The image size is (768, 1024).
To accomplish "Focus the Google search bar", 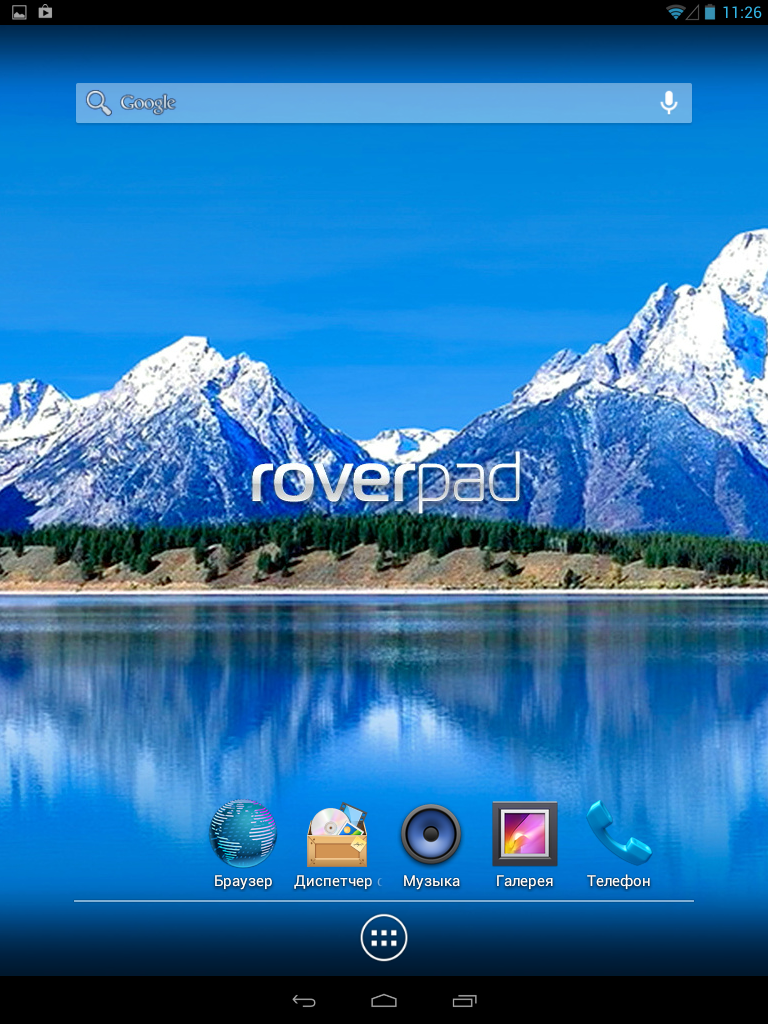I will [x=384, y=103].
